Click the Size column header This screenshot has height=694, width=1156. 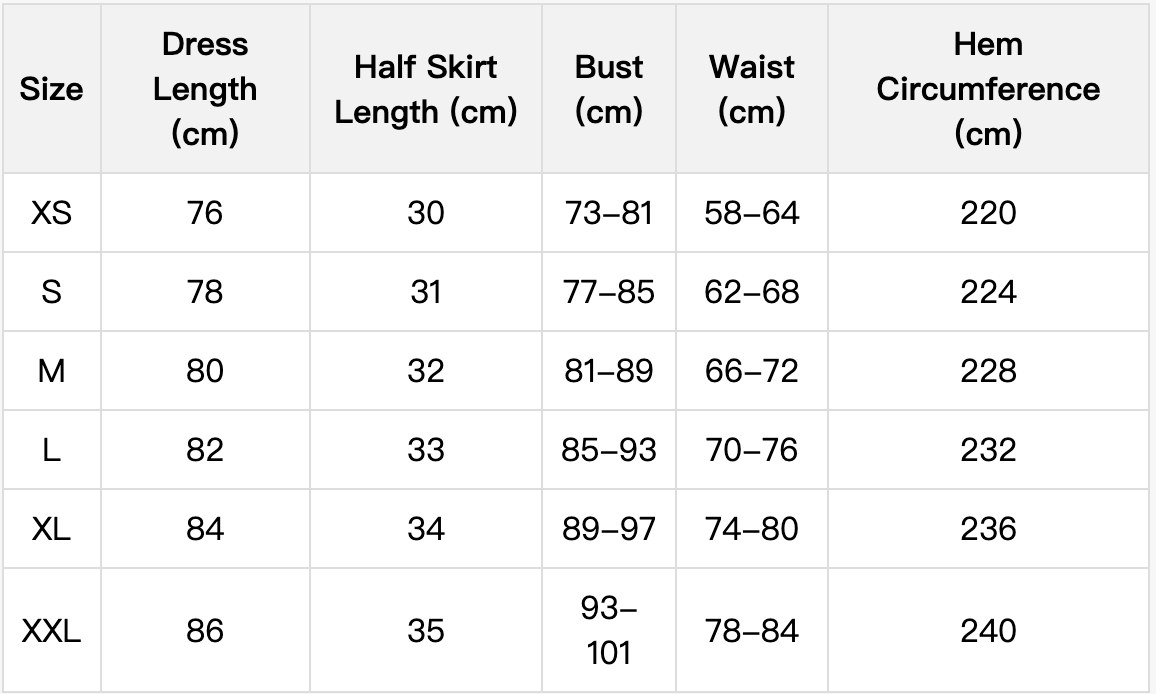(52, 89)
